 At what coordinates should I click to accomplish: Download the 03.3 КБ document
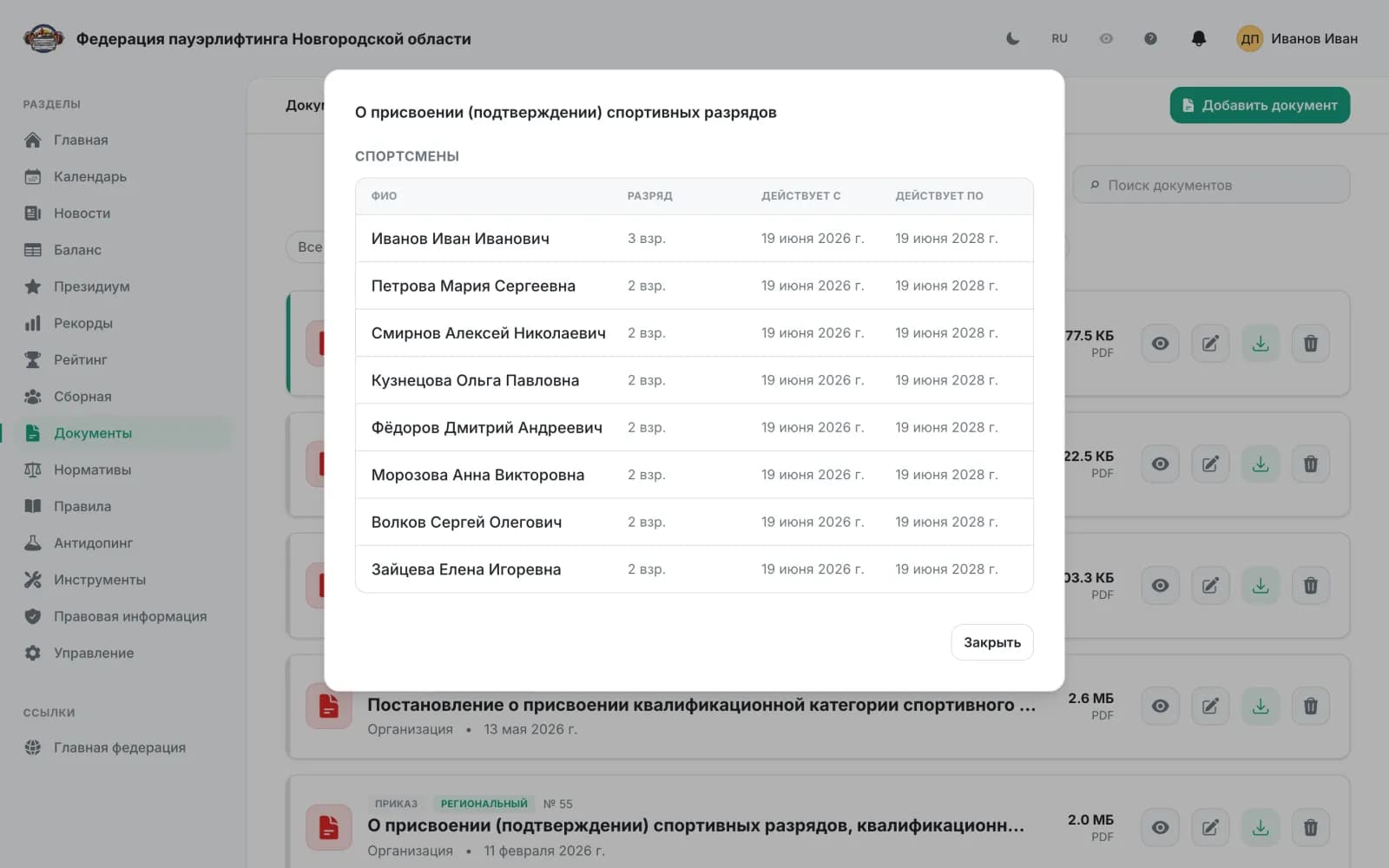[x=1261, y=586]
